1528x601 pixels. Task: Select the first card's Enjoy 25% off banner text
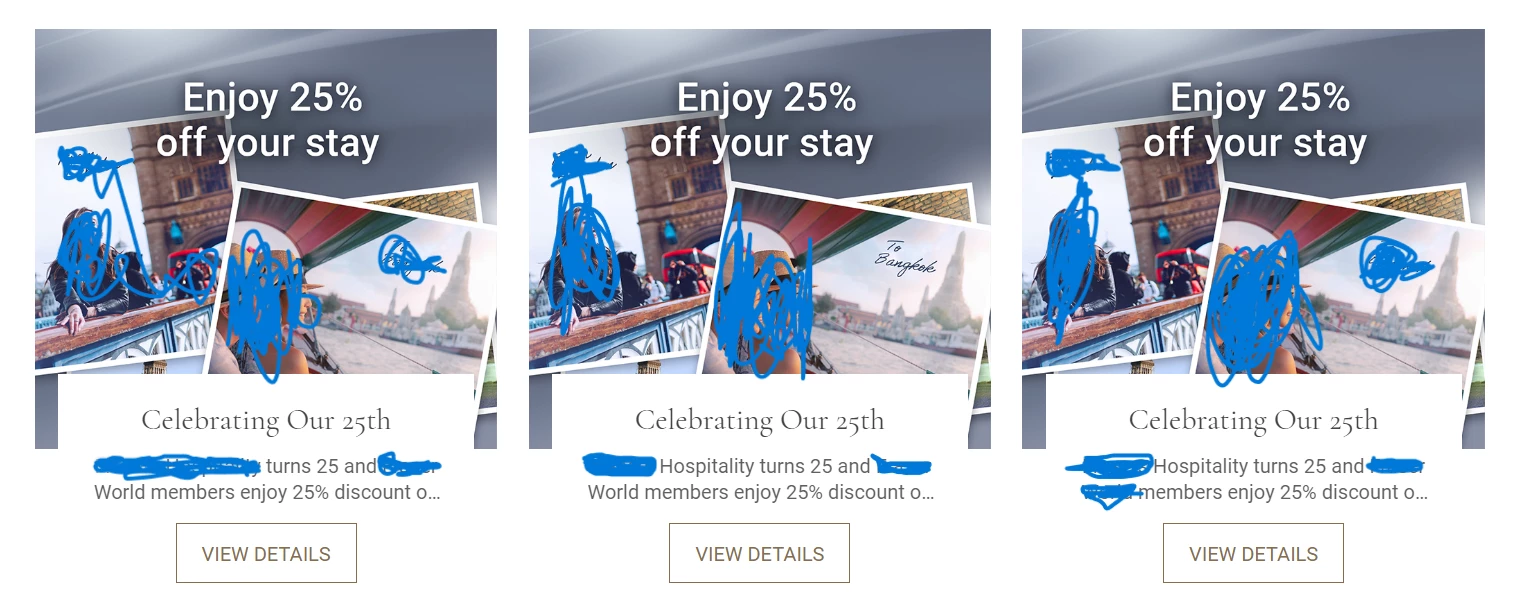[267, 120]
